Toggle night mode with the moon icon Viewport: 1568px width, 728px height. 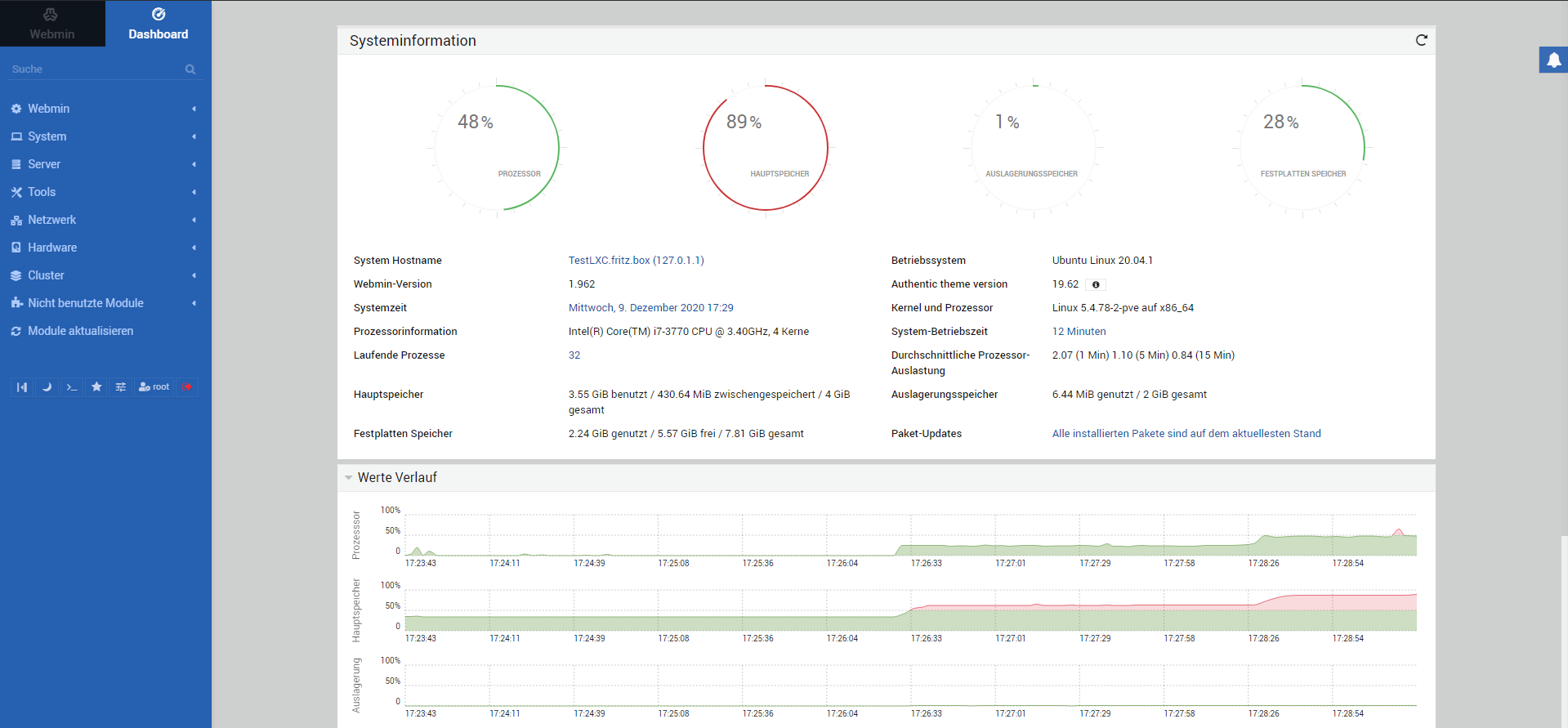click(x=47, y=387)
